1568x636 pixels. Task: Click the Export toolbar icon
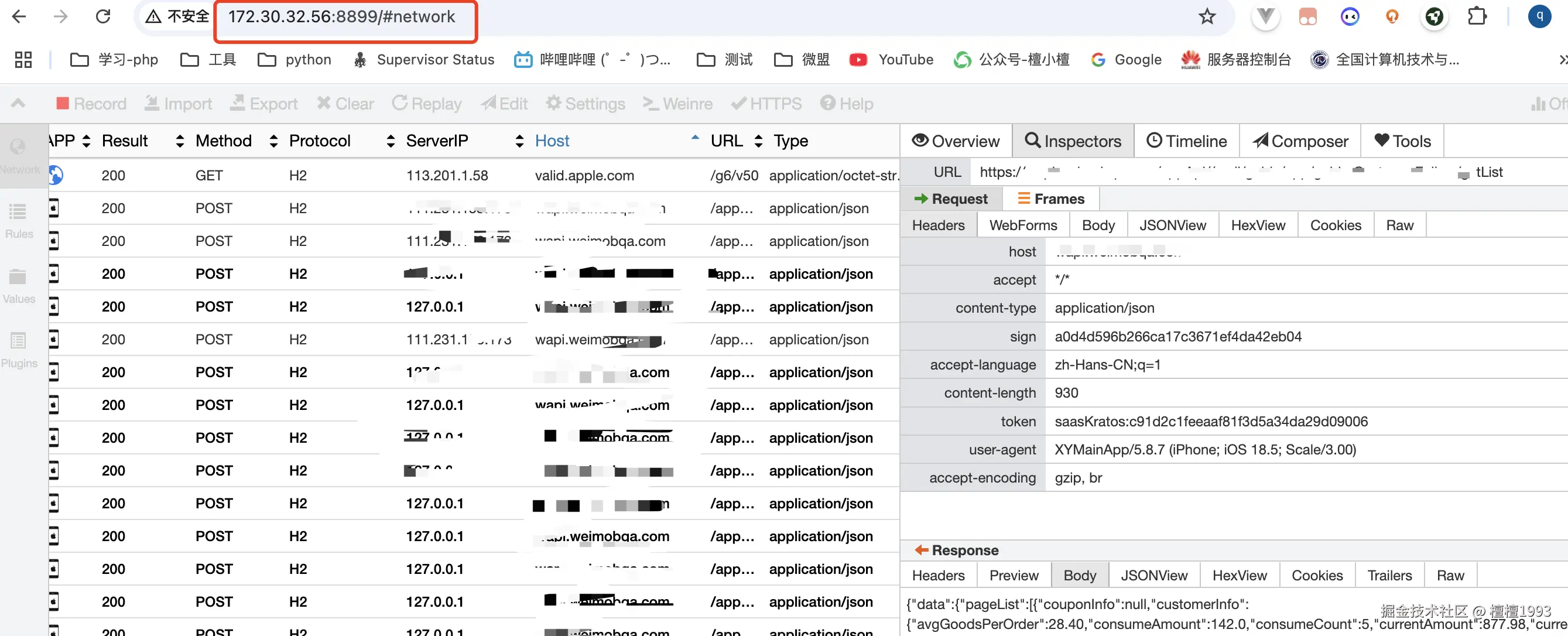(237, 104)
